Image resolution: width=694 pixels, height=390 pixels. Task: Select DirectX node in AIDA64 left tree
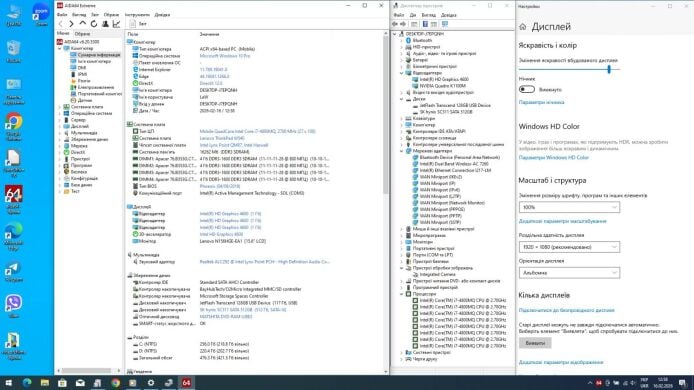[x=78, y=152]
